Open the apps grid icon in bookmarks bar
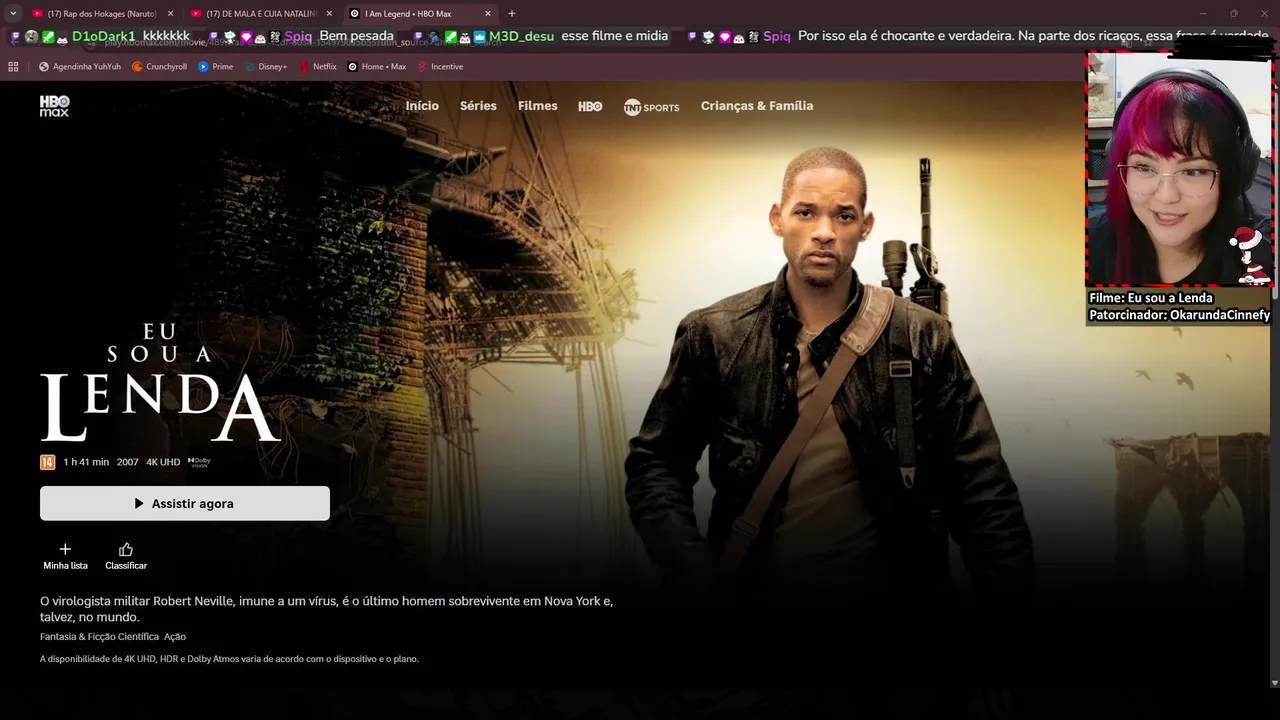Image resolution: width=1280 pixels, height=720 pixels. pyautogui.click(x=13, y=67)
